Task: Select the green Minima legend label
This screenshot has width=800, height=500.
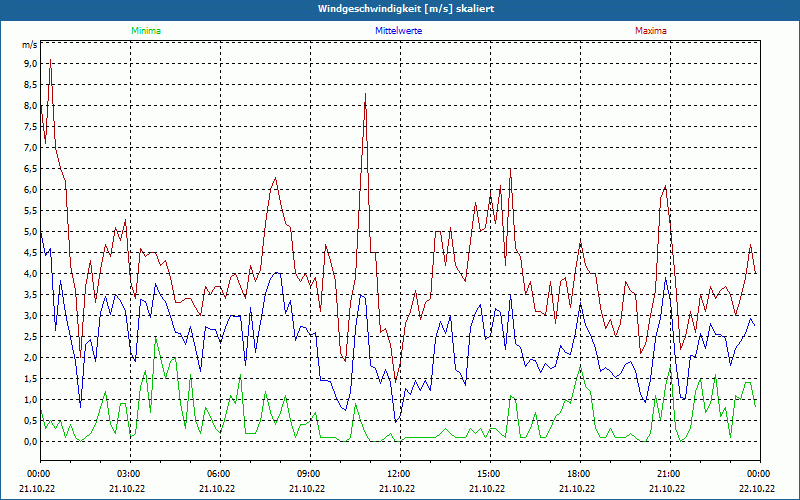Action: coord(146,31)
